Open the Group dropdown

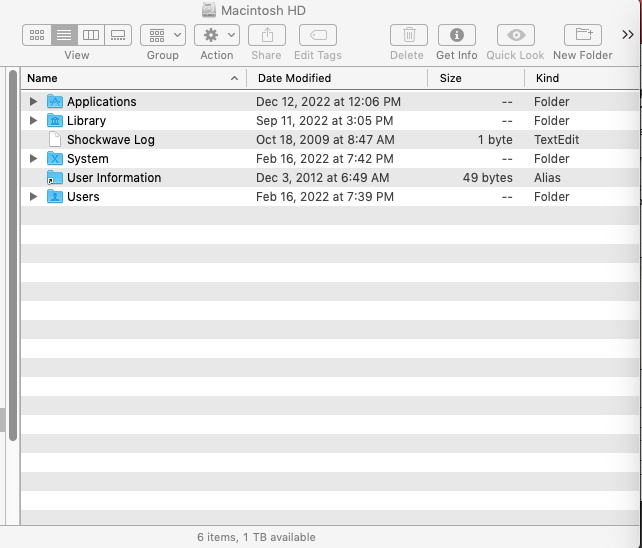[x=163, y=35]
